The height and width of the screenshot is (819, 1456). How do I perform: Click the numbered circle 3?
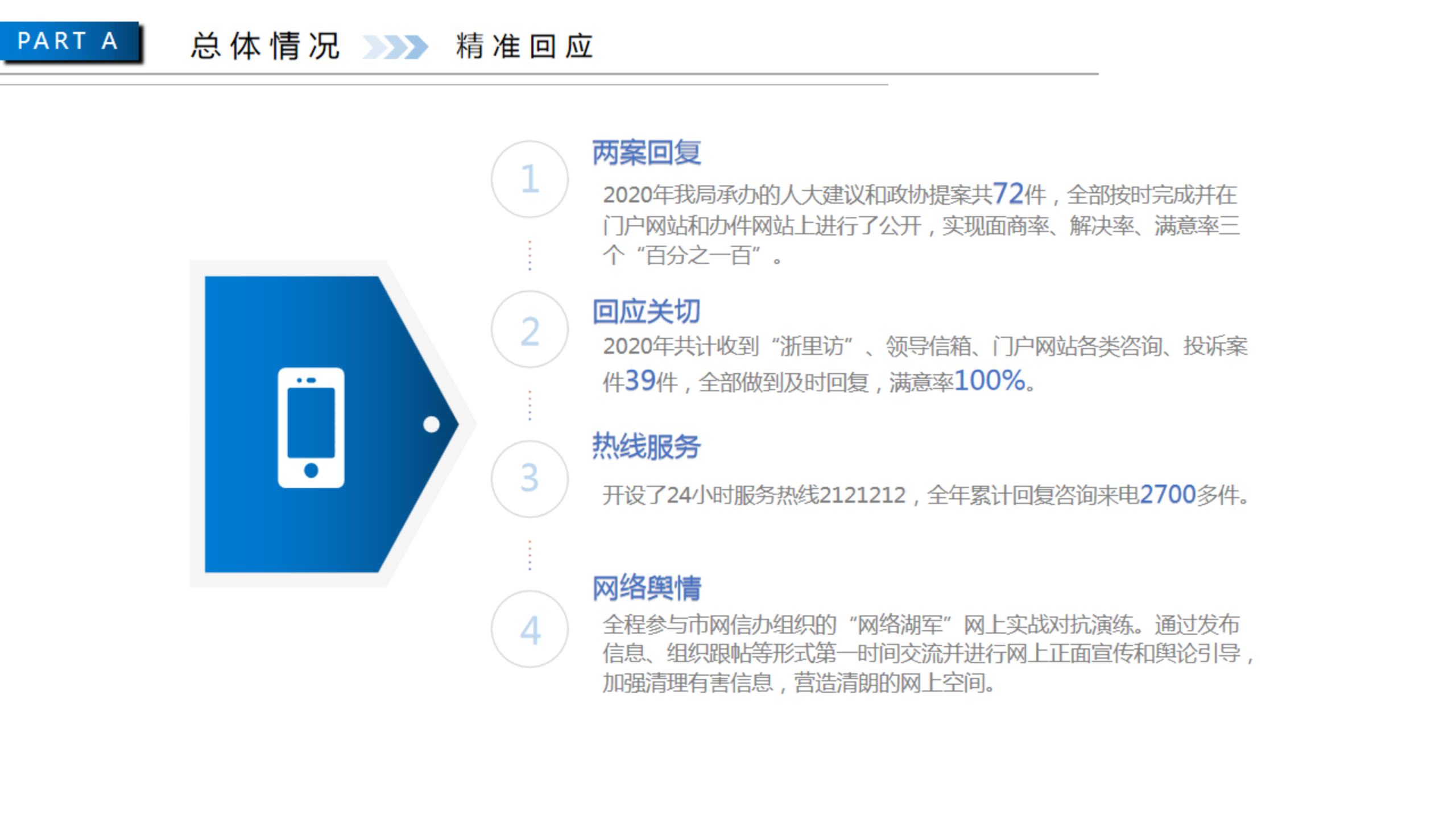[x=530, y=479]
